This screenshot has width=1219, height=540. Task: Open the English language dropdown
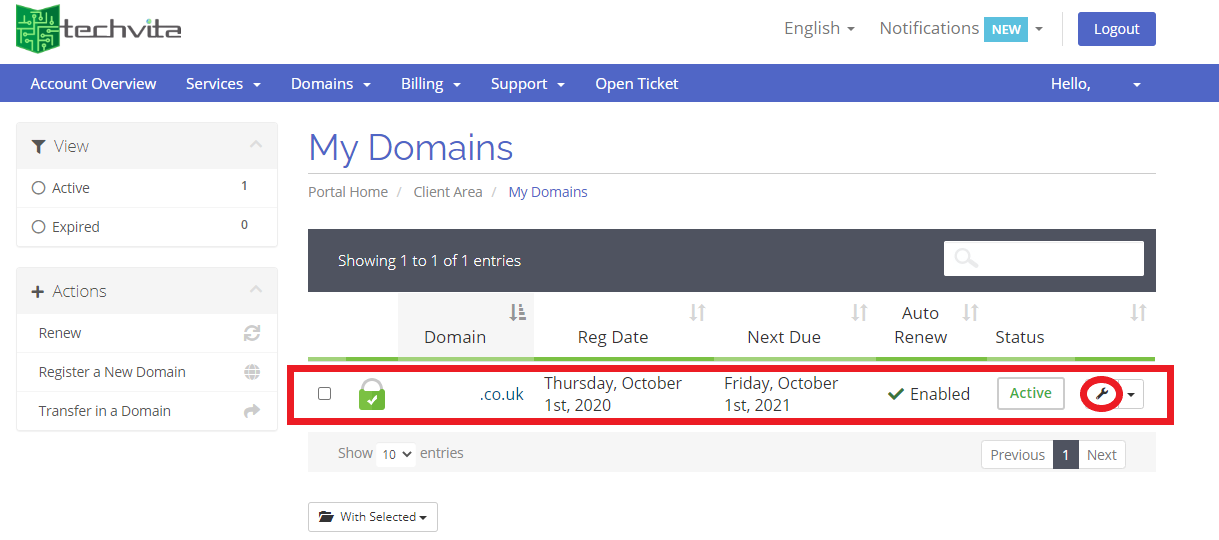(x=819, y=28)
